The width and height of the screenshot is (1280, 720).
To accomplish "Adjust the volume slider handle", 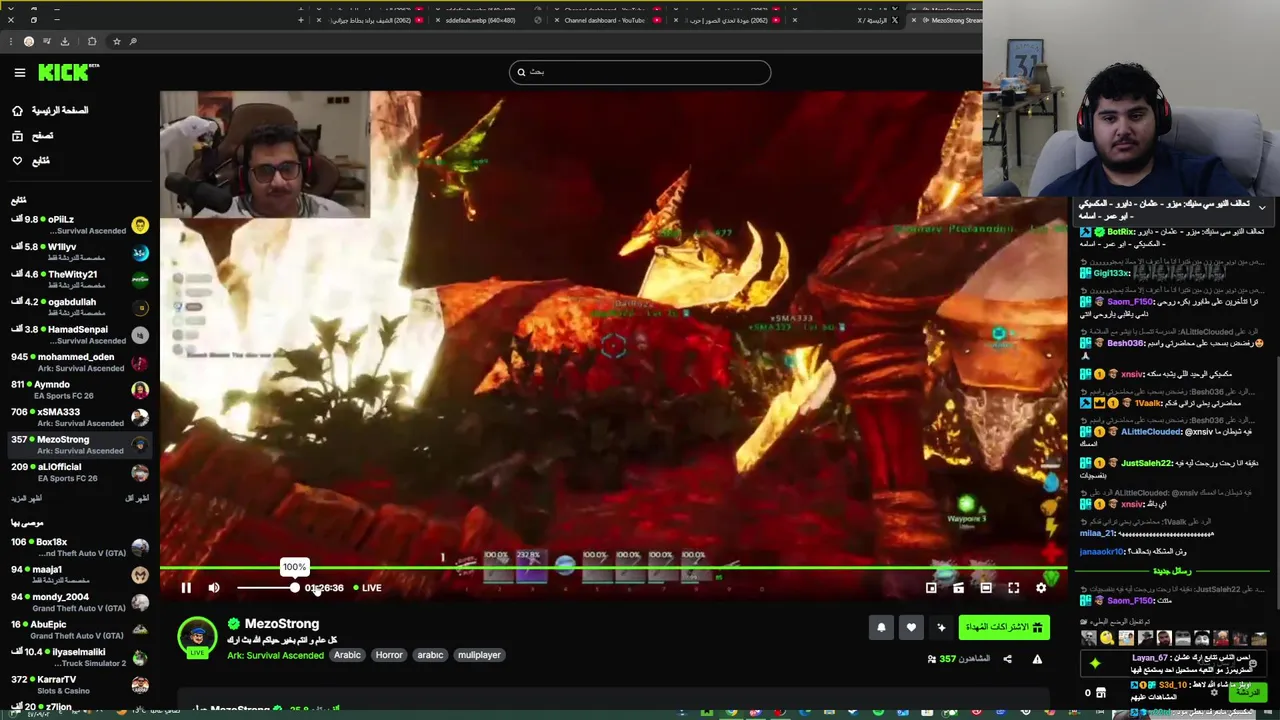I will pos(295,588).
